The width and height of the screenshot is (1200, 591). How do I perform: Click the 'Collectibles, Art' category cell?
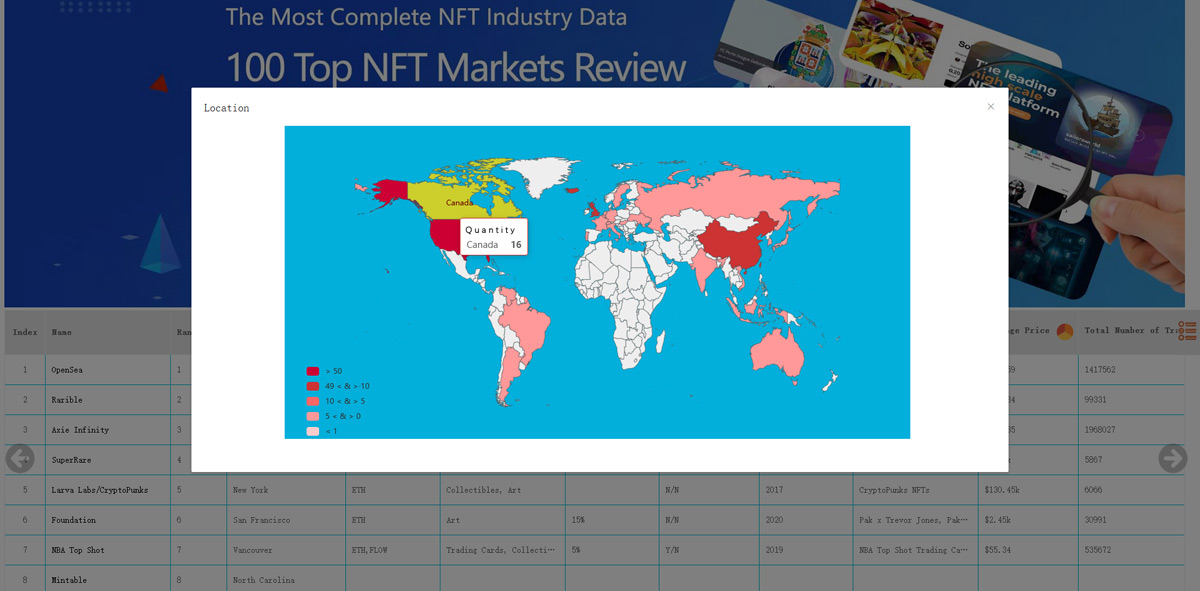[x=502, y=490]
